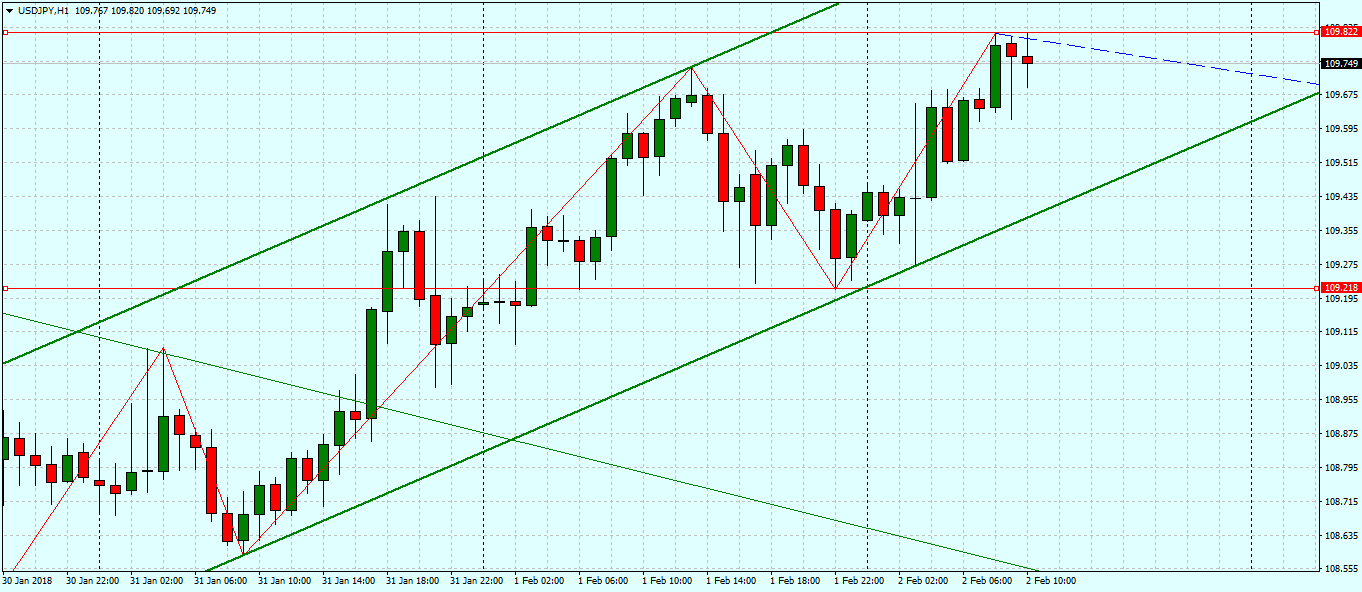This screenshot has width=1362, height=592.
Task: Click the black 109.749 current price label
Action: coord(1340,64)
